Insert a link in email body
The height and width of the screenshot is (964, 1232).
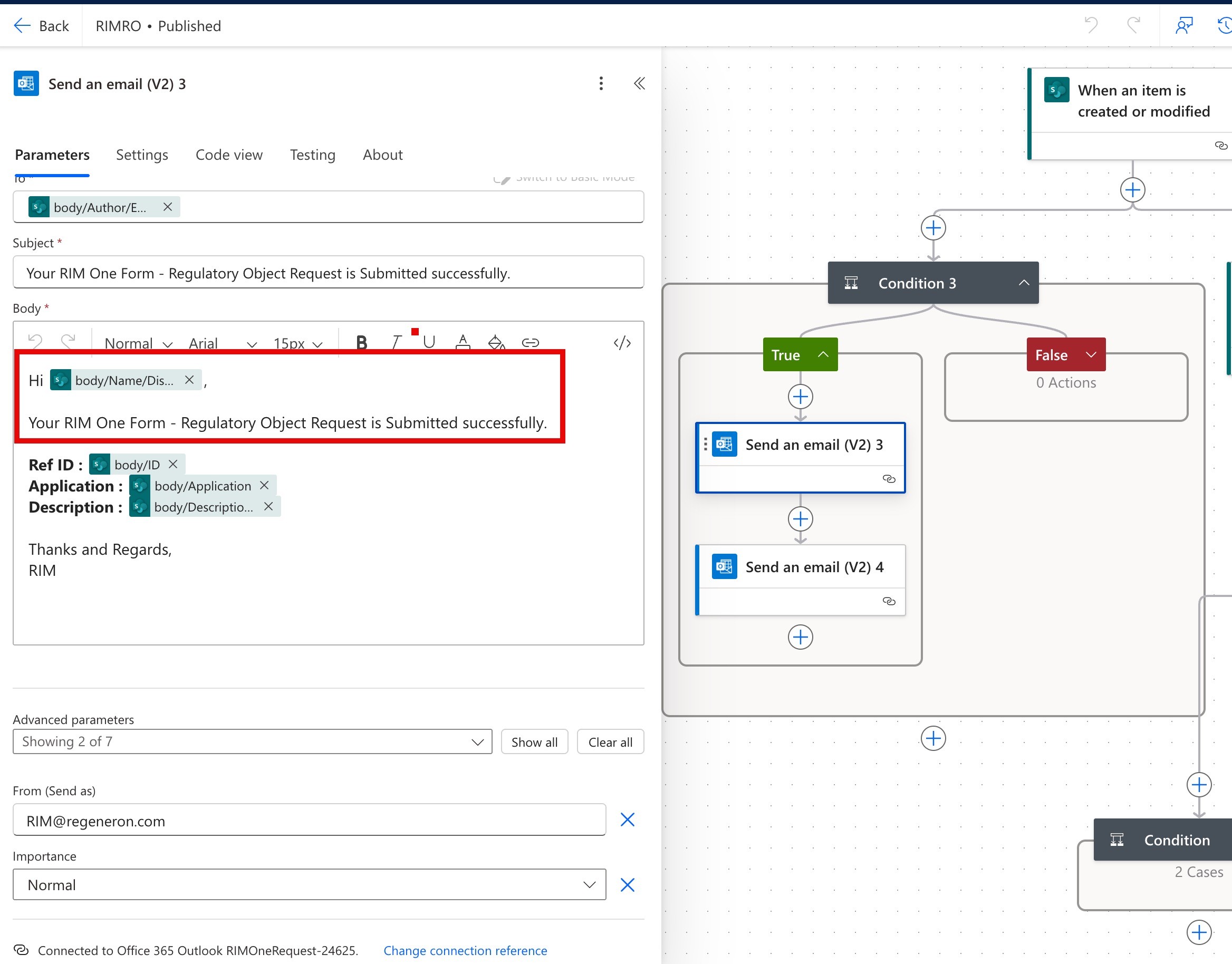pyautogui.click(x=530, y=342)
